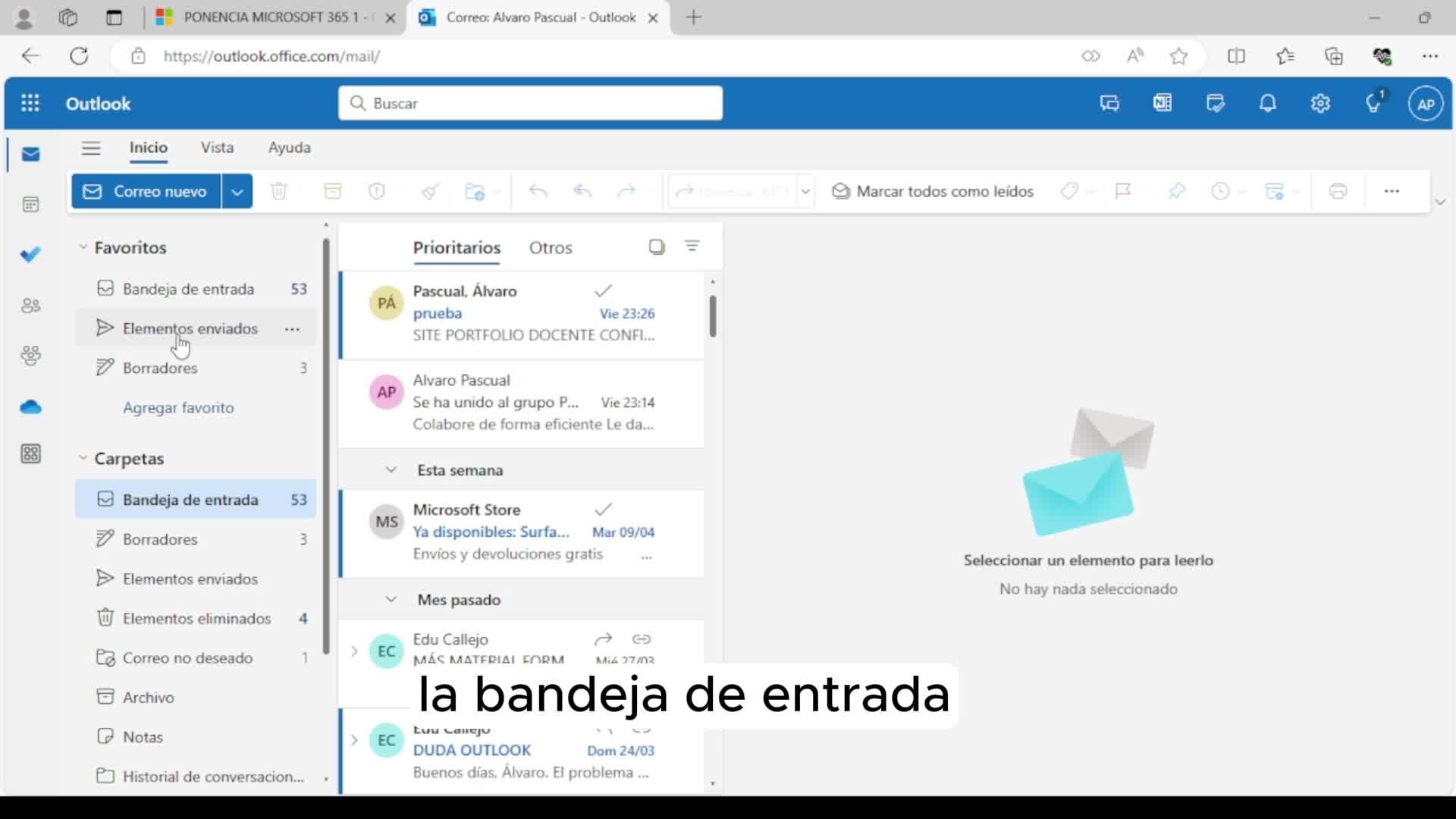
Task: Open OneDrive cloud icon in sidebar
Action: point(30,407)
